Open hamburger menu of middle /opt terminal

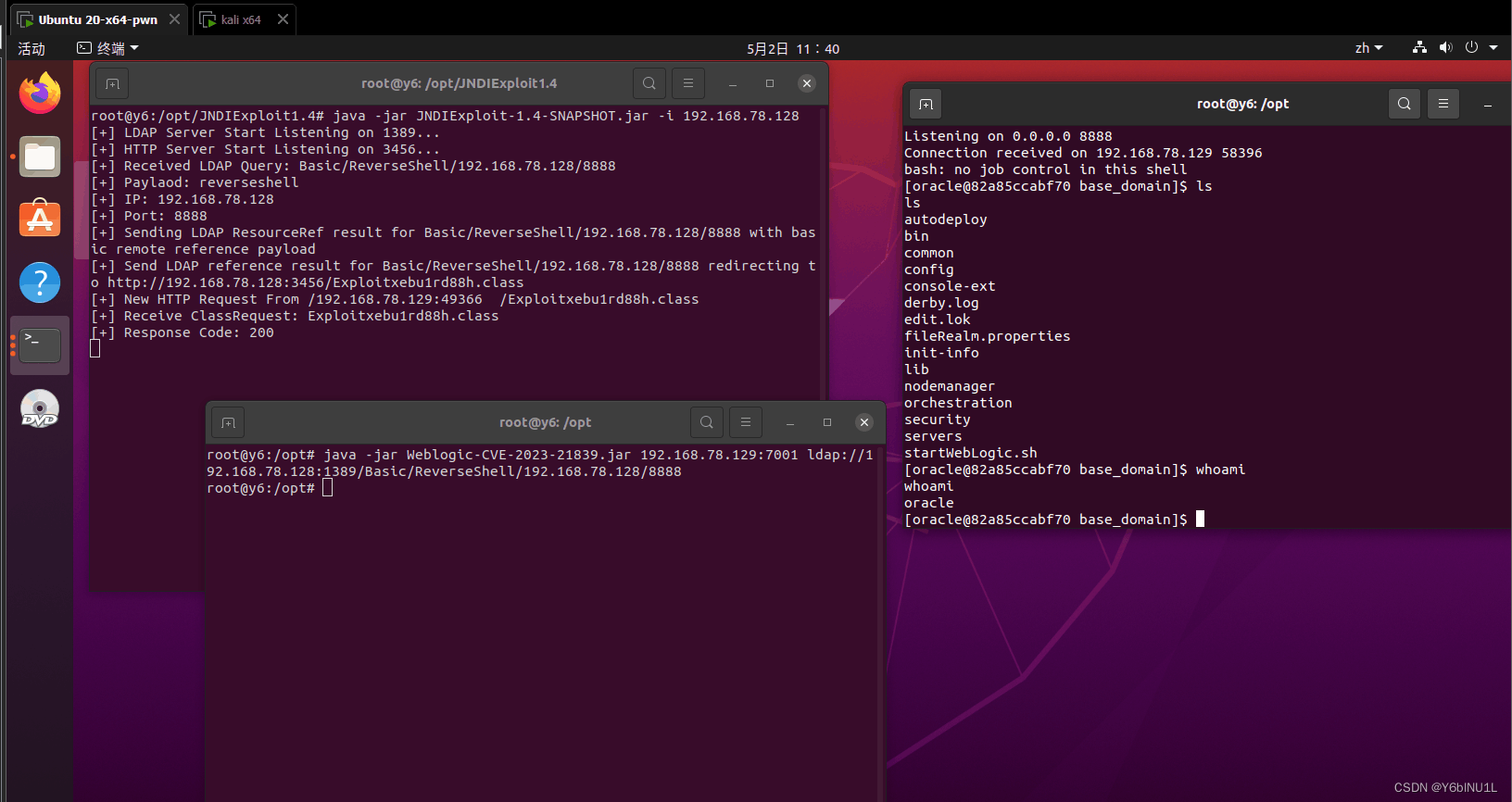tap(746, 422)
